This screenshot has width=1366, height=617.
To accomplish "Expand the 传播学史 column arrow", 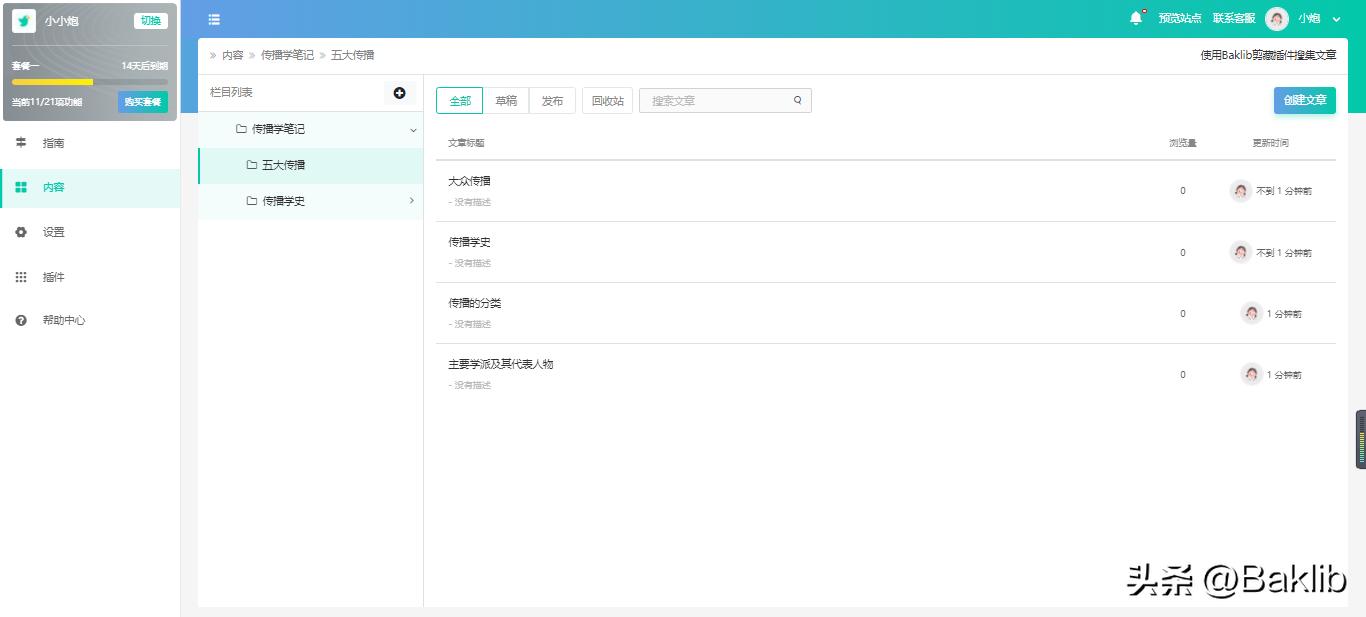I will (x=412, y=200).
